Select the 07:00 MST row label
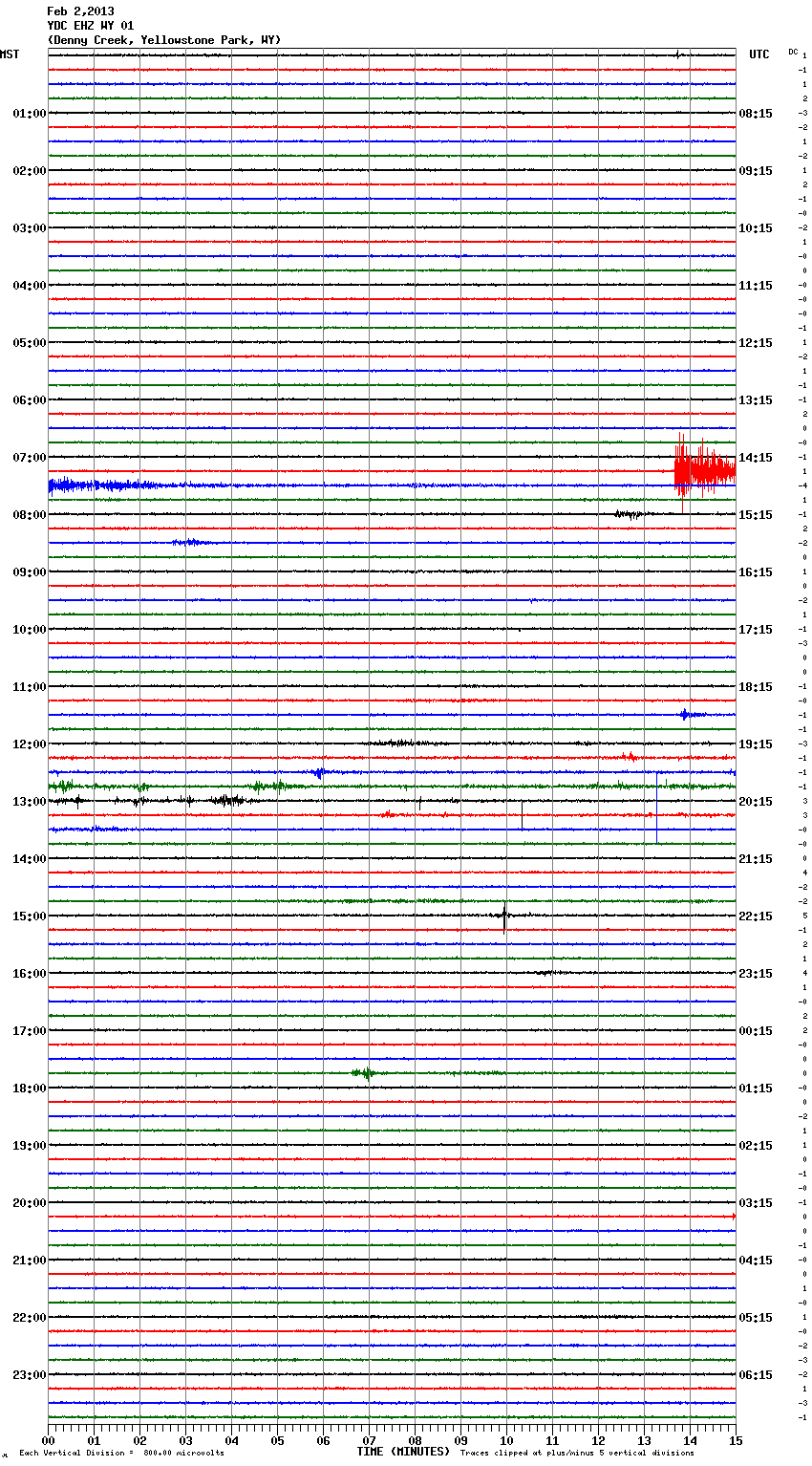The height and width of the screenshot is (1466, 812). click(x=30, y=458)
